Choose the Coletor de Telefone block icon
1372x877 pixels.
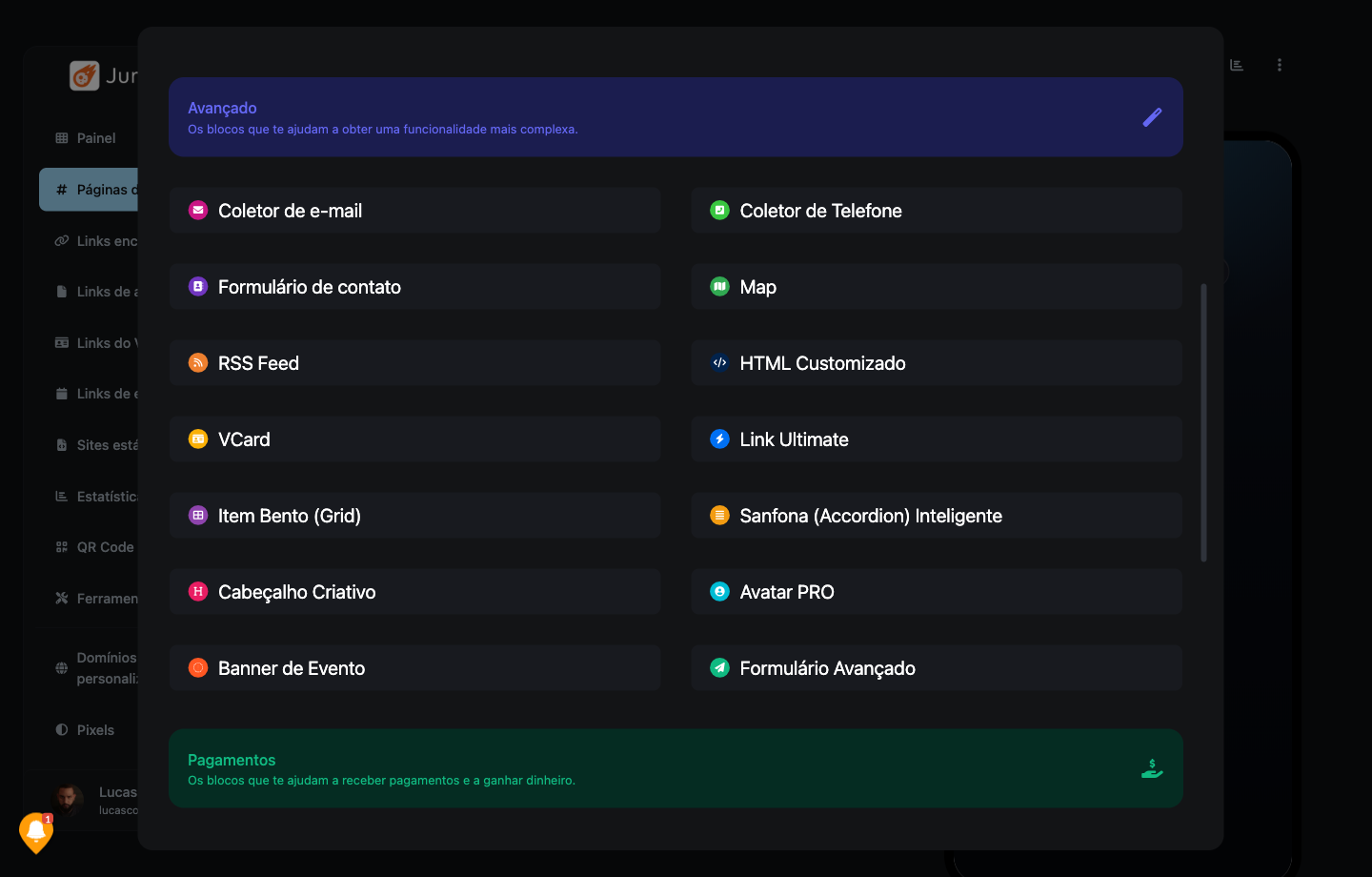pos(719,210)
